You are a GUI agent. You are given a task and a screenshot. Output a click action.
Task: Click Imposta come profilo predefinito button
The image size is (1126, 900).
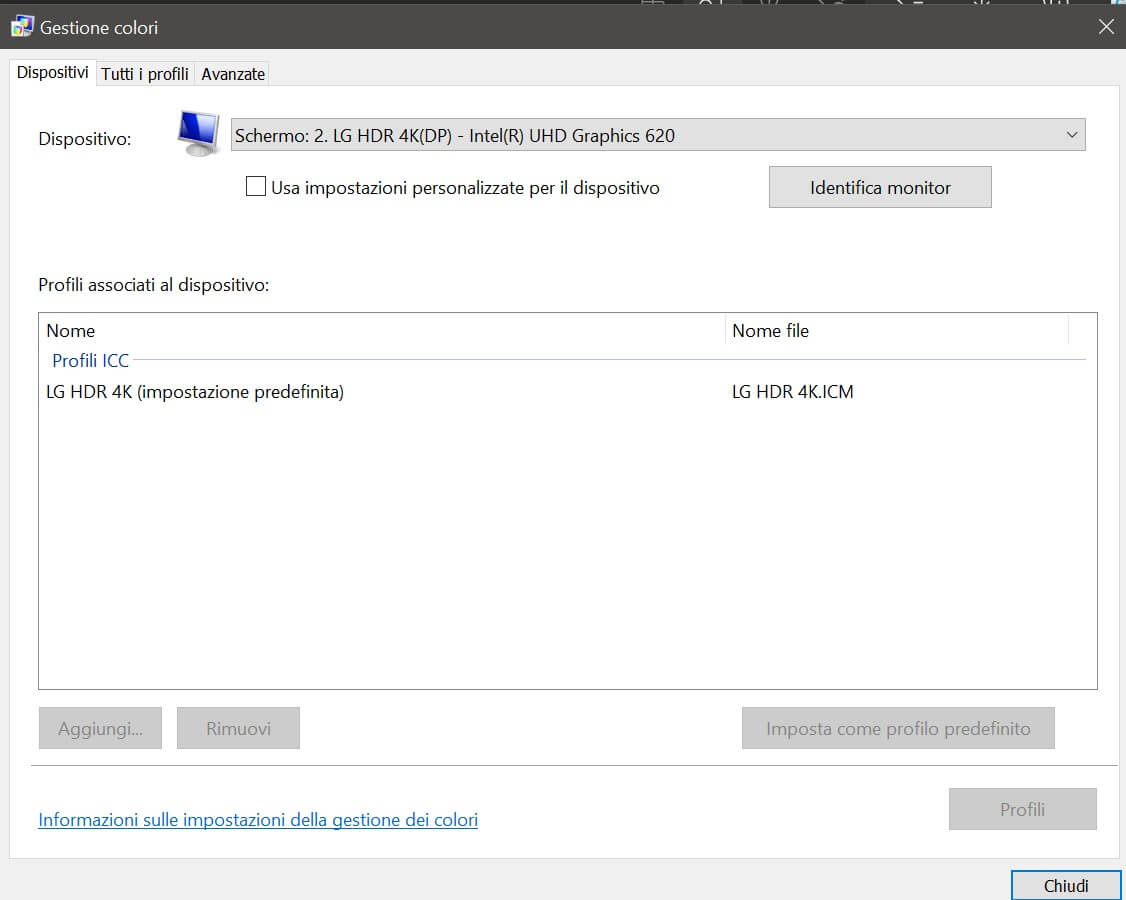[x=898, y=729]
